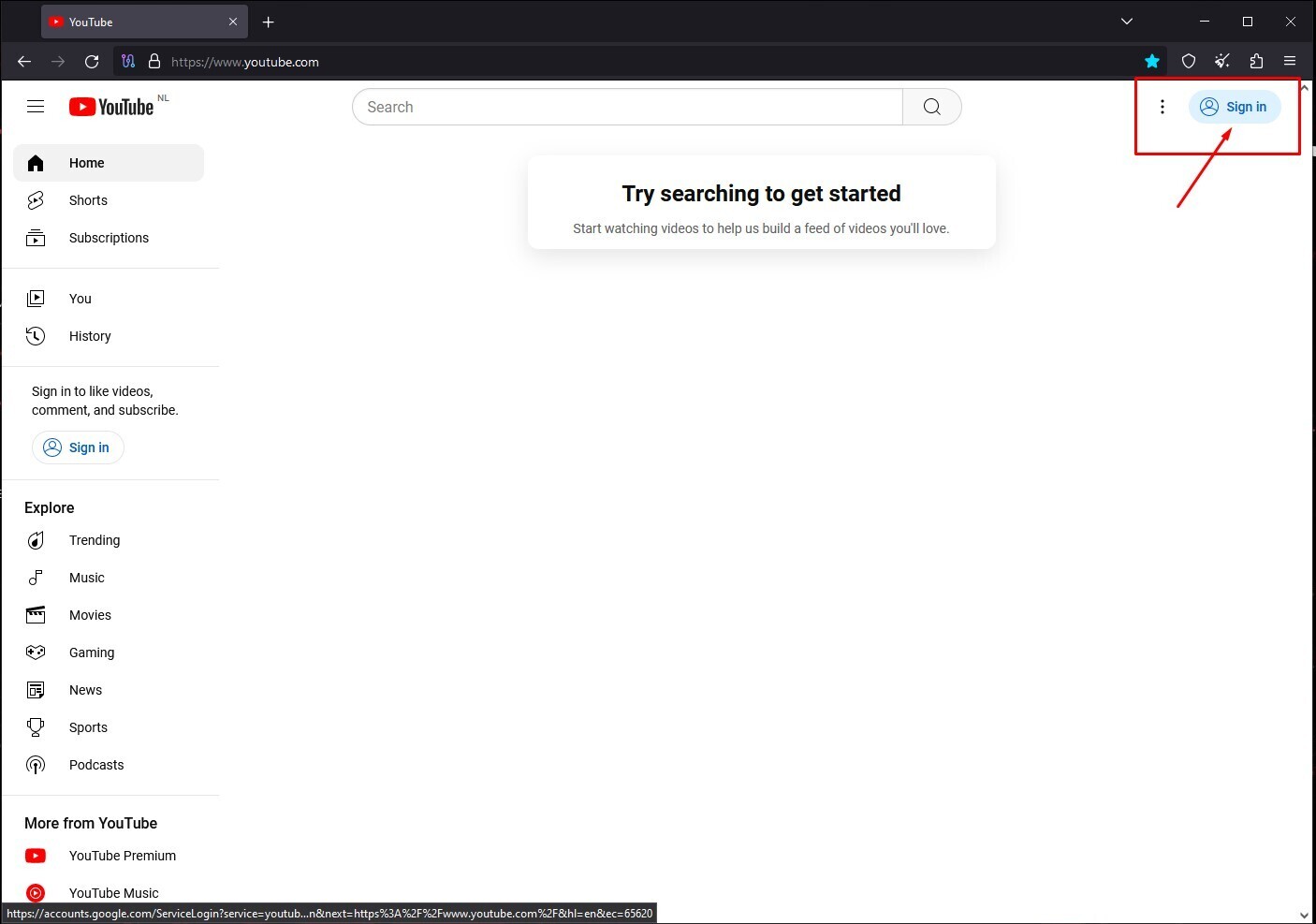Click the shield icon in browser toolbar
Viewport: 1316px width, 924px height.
click(1189, 62)
